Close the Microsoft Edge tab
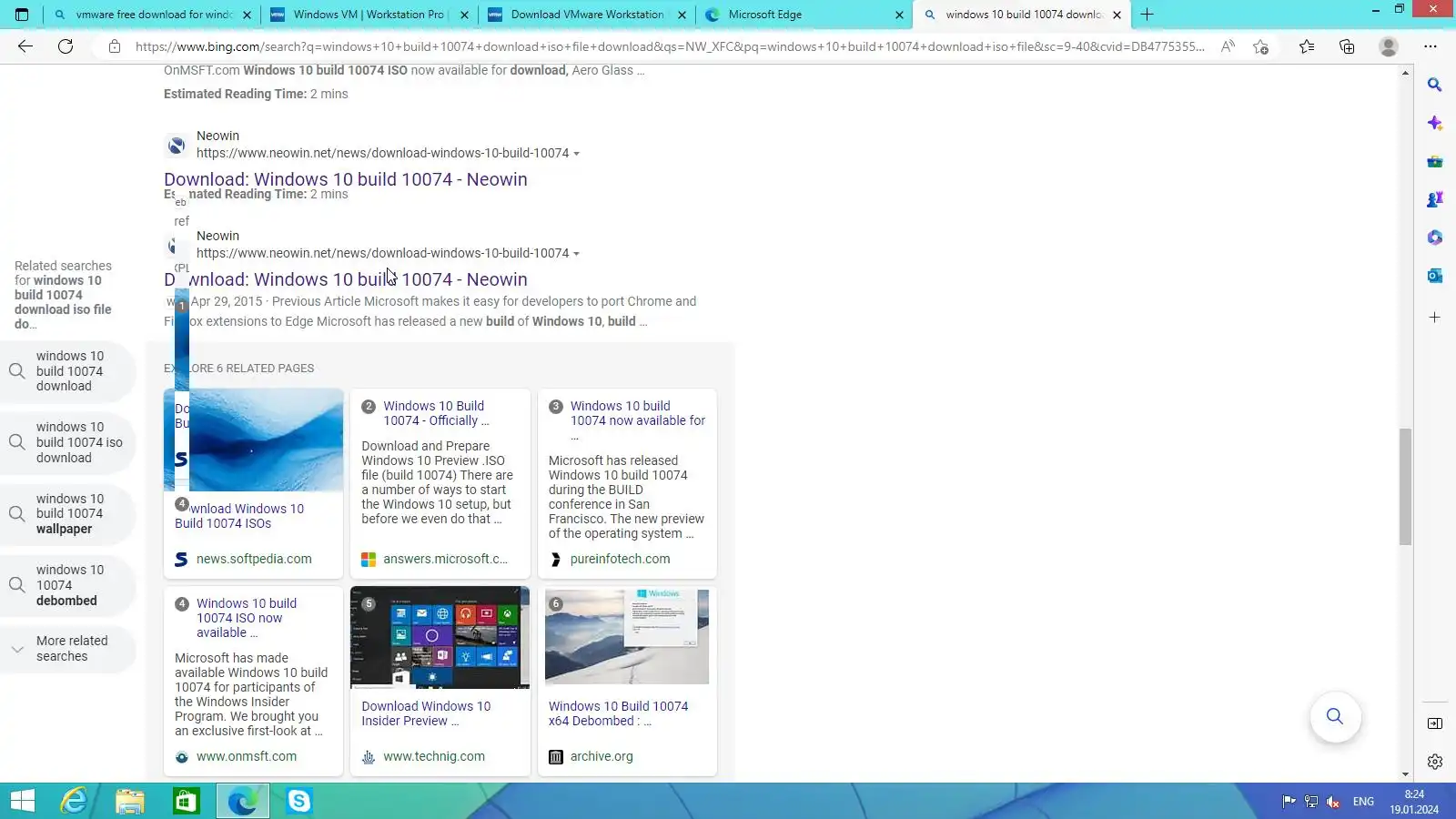This screenshot has height=819, width=1456. click(899, 15)
